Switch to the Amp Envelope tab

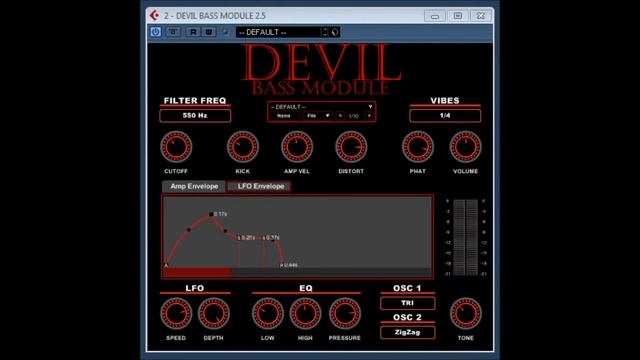click(194, 186)
